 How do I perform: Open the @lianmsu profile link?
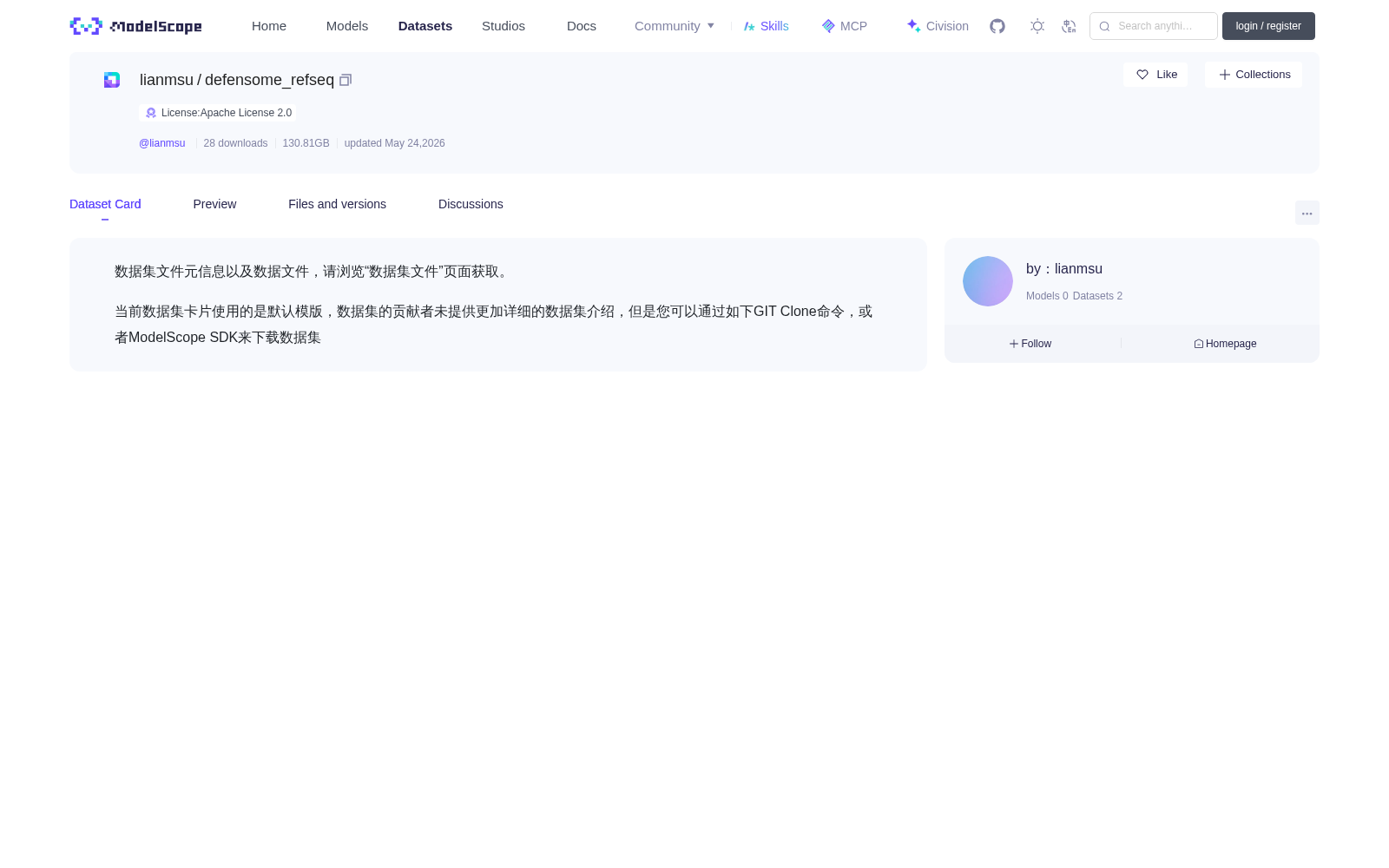click(x=162, y=143)
